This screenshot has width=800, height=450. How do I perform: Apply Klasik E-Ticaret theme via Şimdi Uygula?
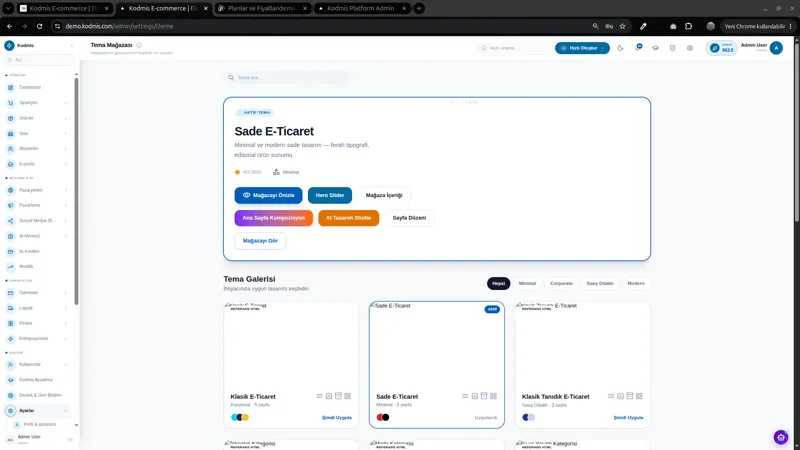click(337, 417)
